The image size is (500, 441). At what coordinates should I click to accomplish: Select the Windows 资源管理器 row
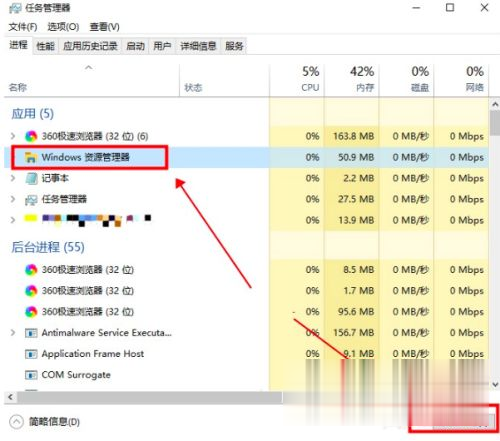pos(247,157)
